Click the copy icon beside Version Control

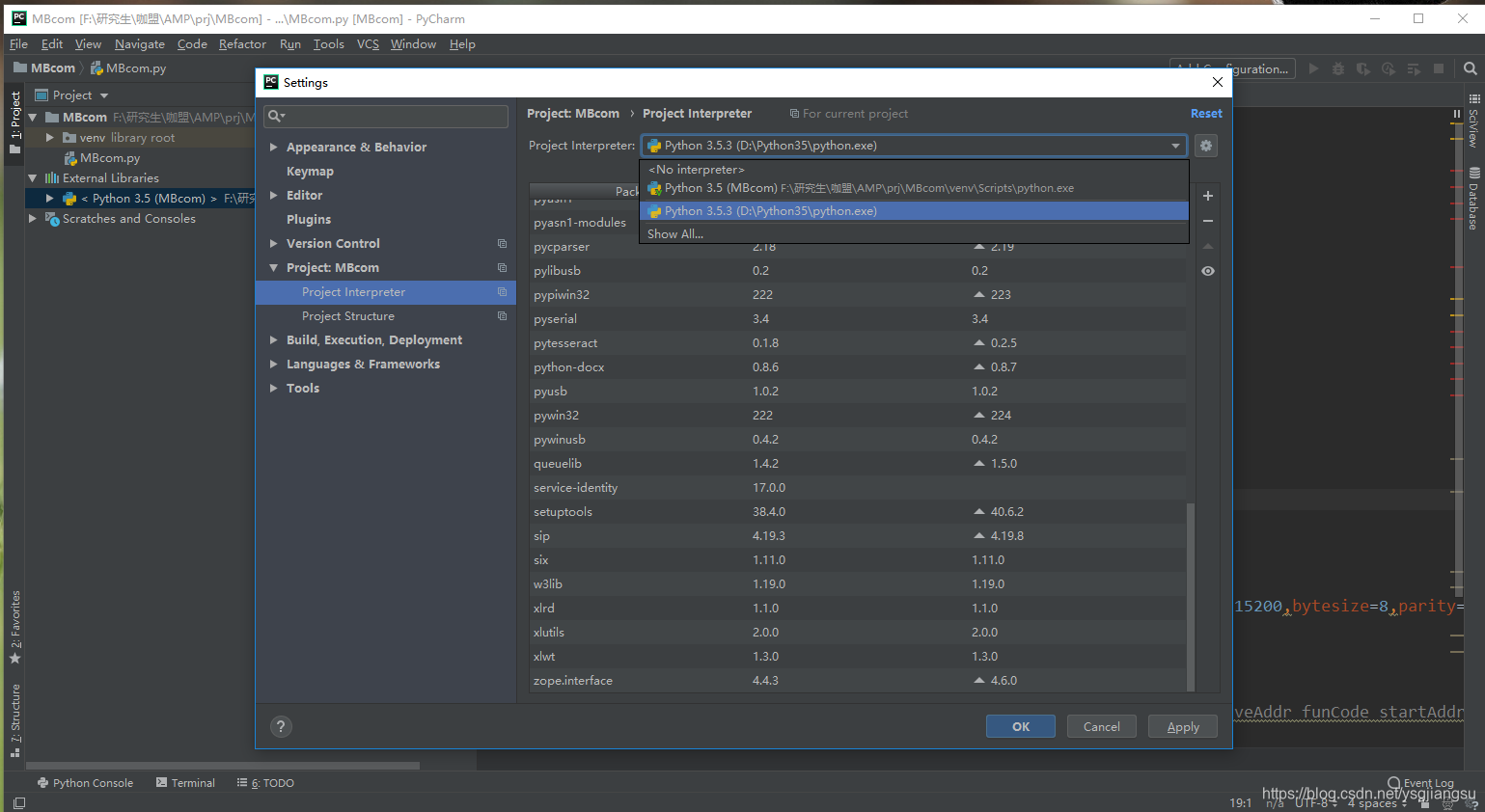tap(502, 244)
